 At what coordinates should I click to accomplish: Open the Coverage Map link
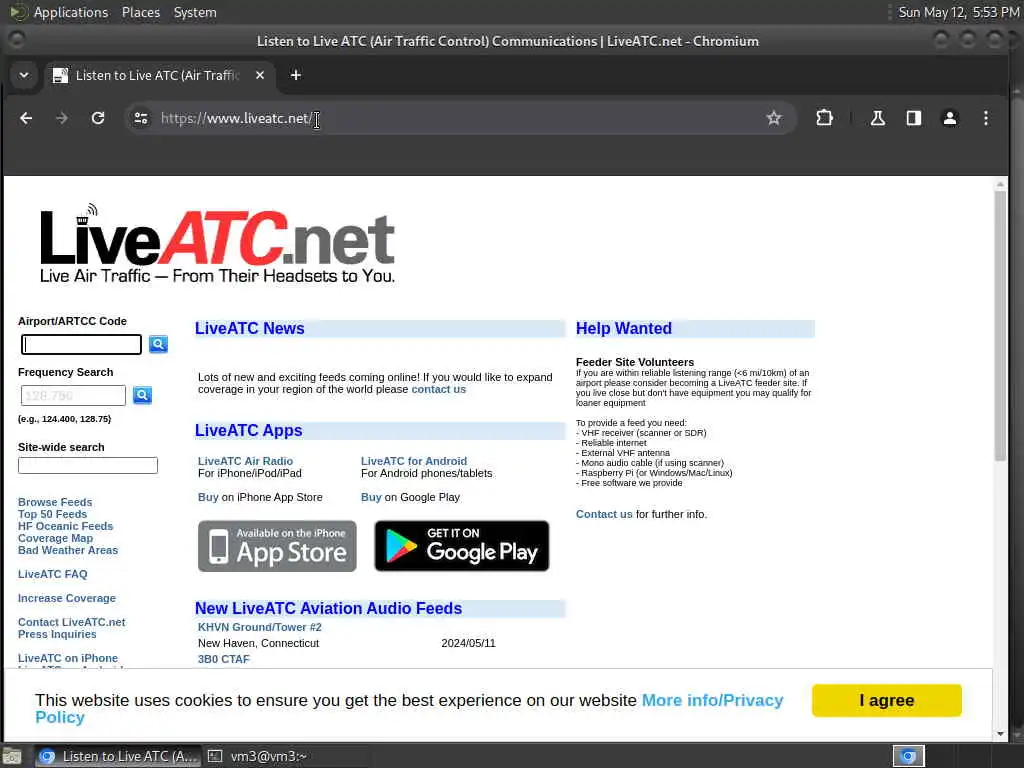pyautogui.click(x=56, y=538)
